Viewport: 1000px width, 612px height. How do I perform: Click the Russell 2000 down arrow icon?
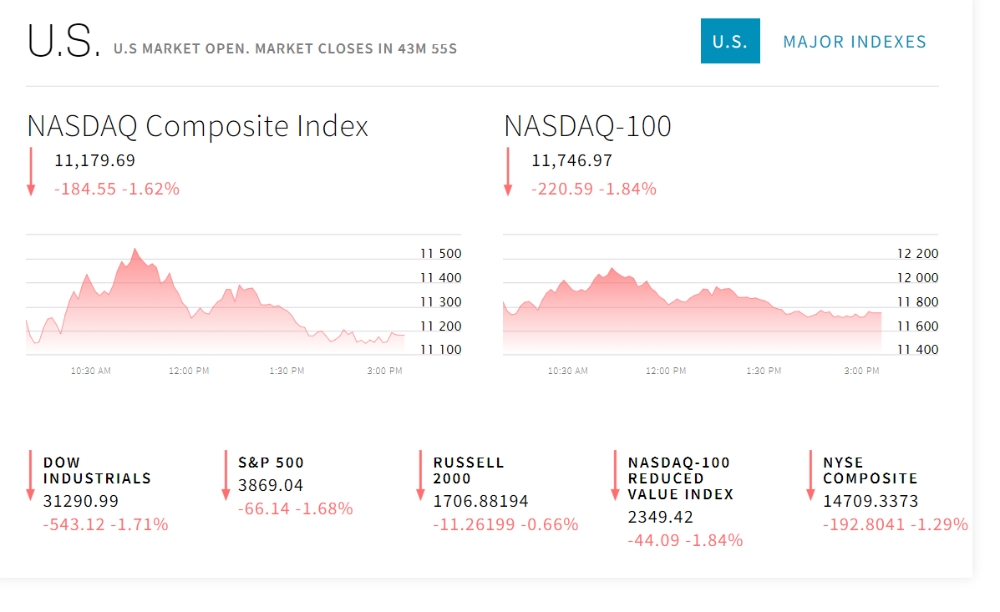pyautogui.click(x=420, y=476)
